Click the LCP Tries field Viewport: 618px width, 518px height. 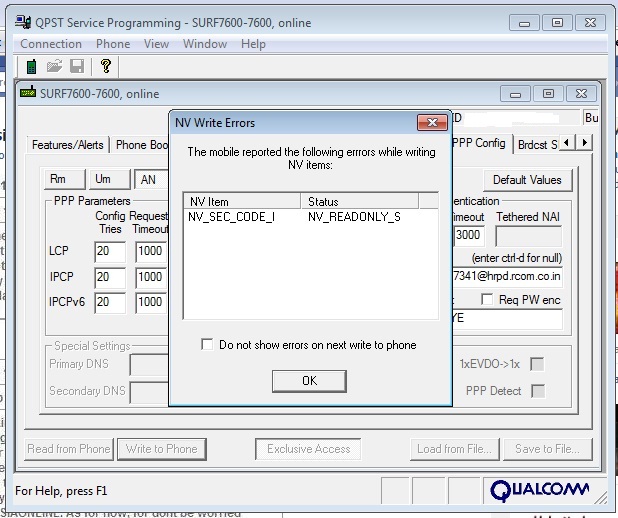pos(110,252)
